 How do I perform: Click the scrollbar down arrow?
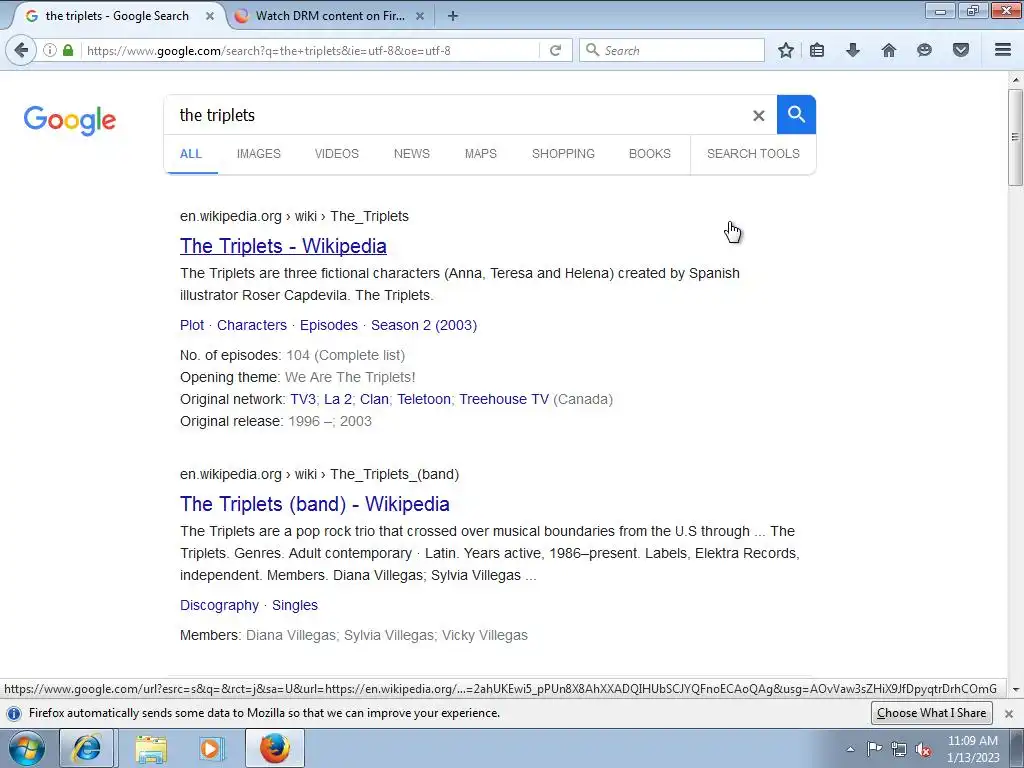pos(1015,689)
